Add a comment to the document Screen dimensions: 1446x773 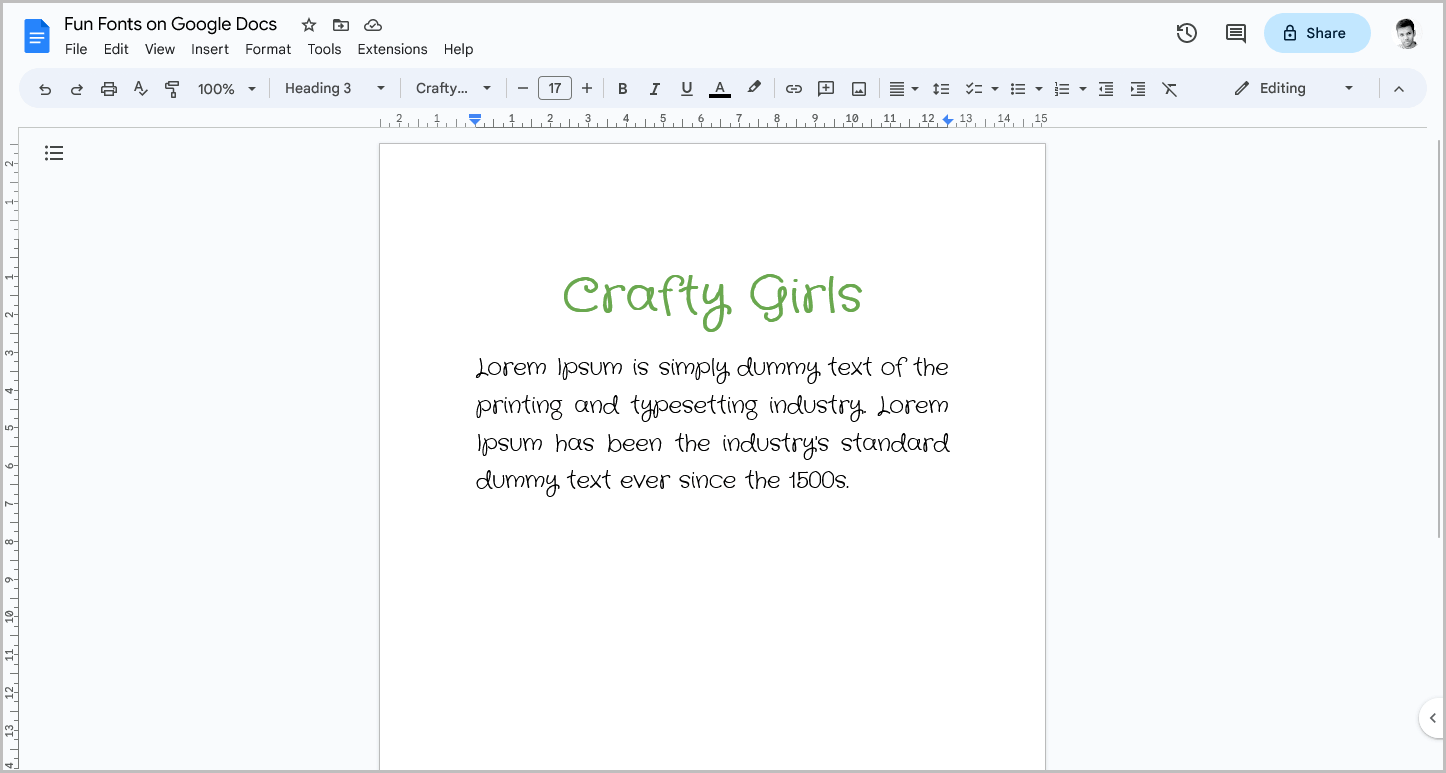[x=825, y=88]
